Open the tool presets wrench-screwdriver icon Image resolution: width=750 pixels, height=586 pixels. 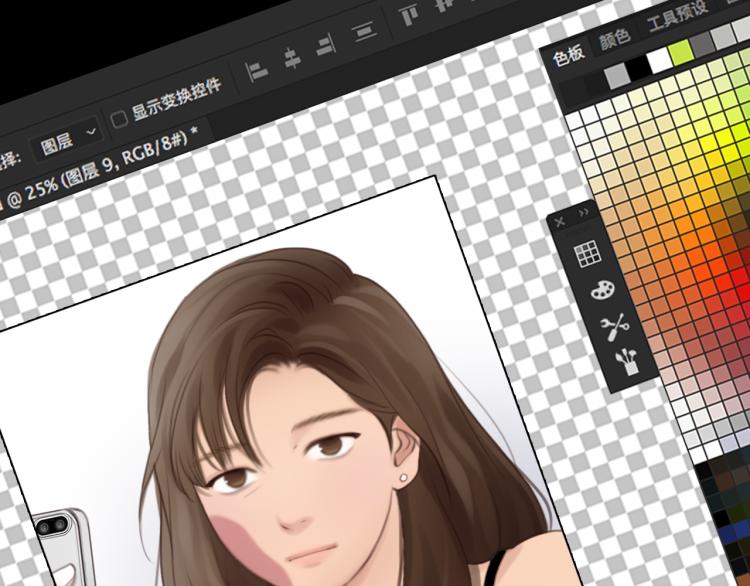pos(613,325)
